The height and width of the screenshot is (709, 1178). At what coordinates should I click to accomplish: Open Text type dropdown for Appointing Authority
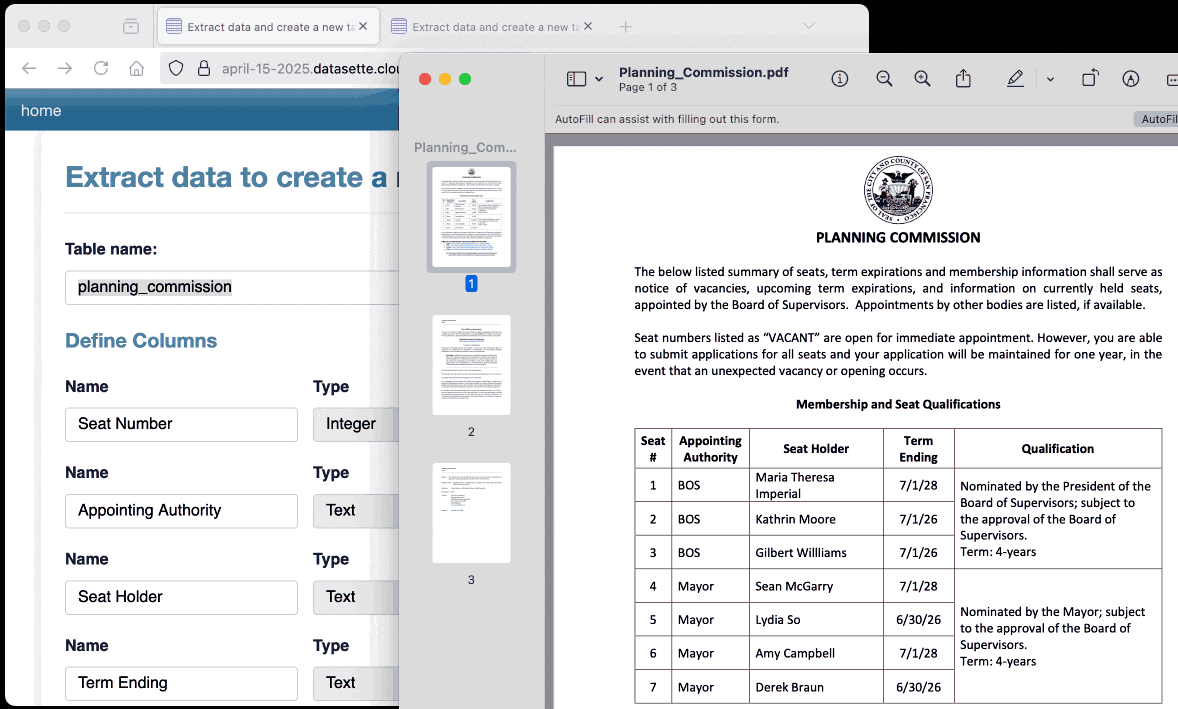[356, 511]
